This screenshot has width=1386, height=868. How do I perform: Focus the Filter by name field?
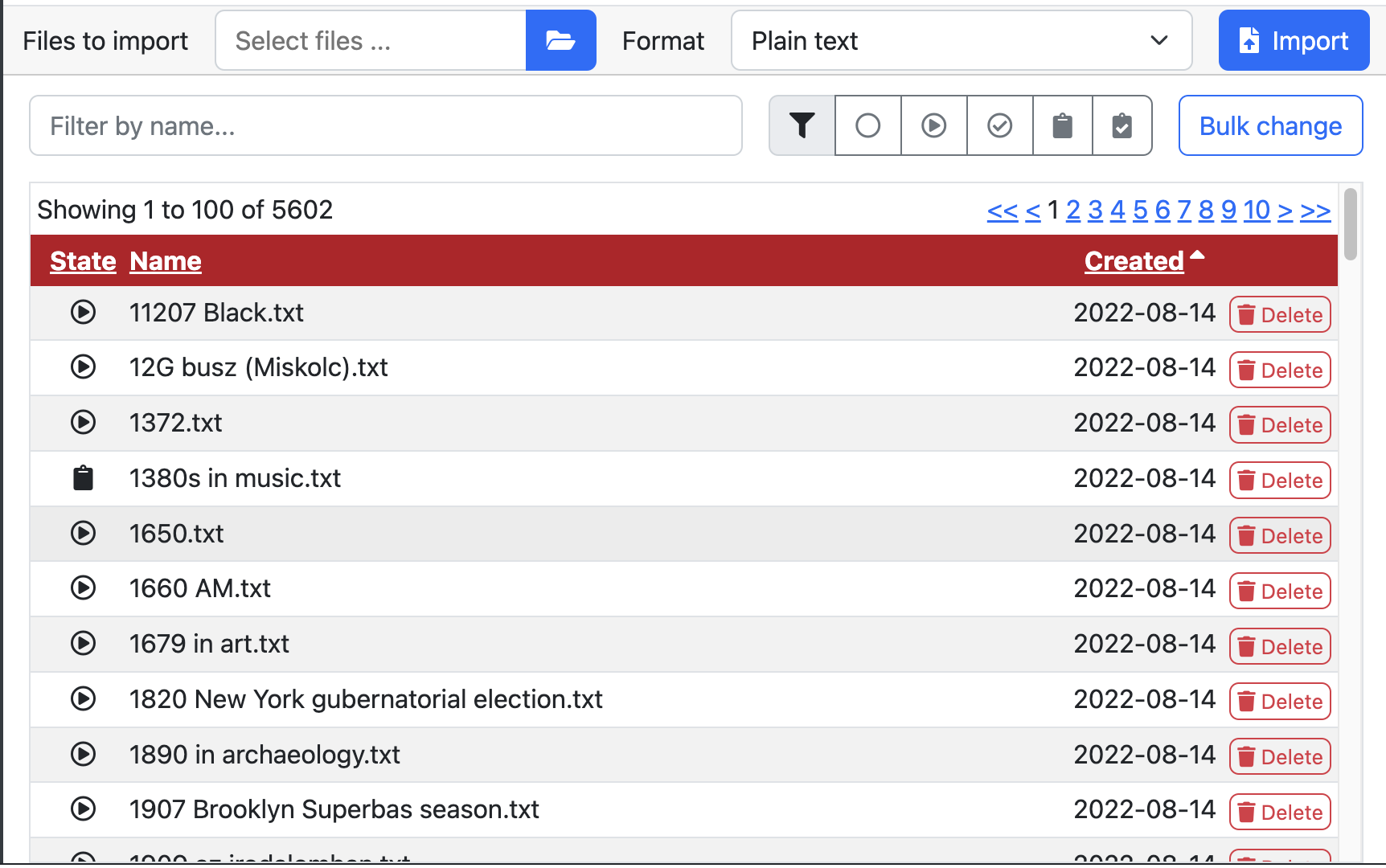coord(386,125)
